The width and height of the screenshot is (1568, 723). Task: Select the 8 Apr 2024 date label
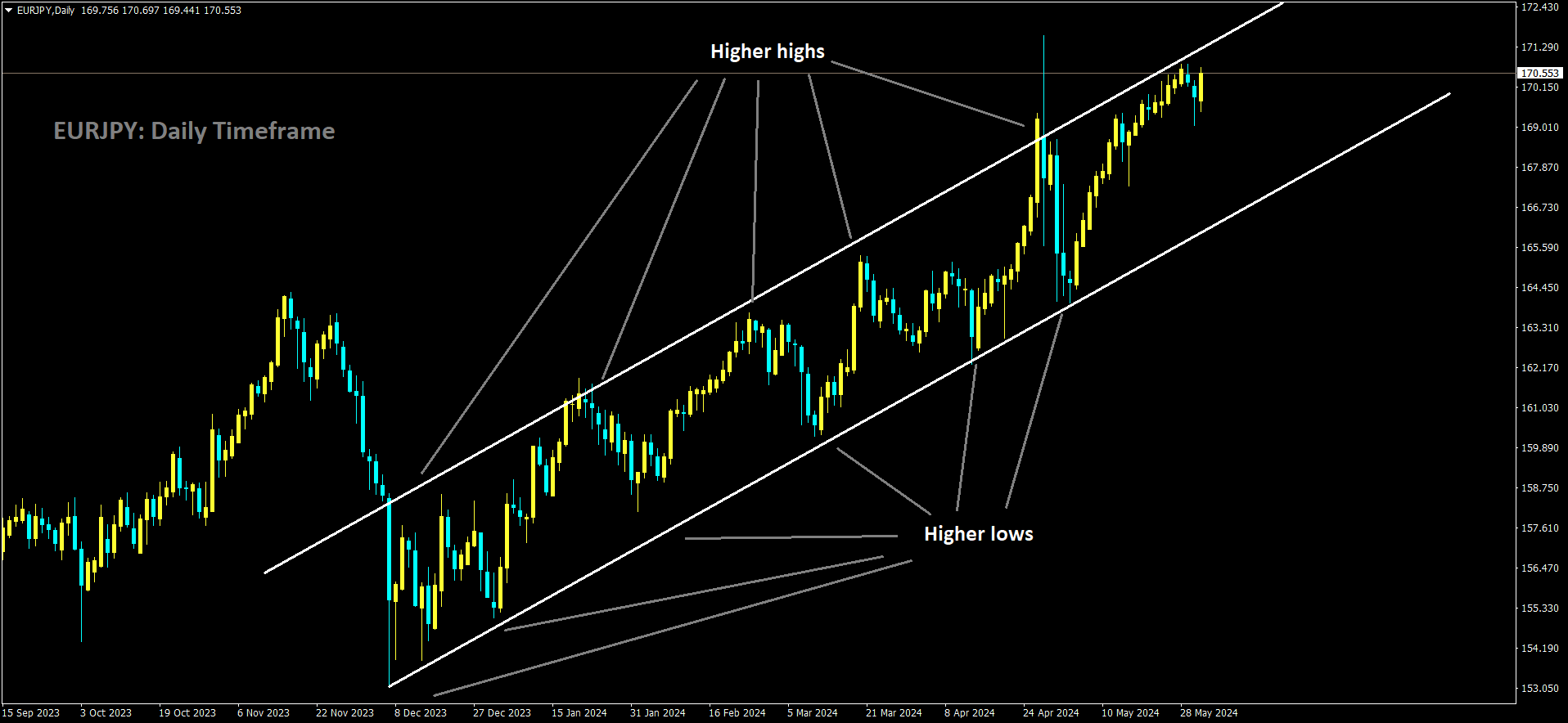click(x=970, y=713)
